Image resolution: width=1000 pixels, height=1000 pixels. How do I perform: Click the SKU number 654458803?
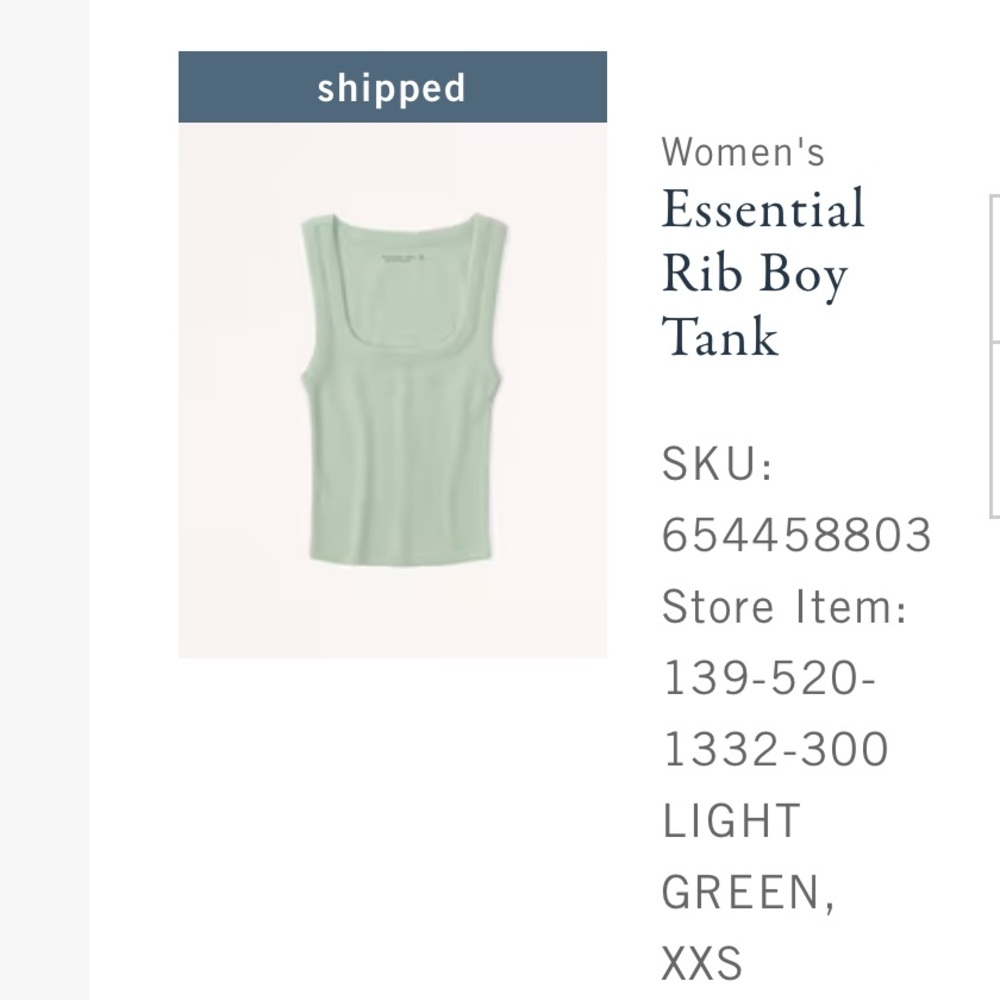coord(795,535)
